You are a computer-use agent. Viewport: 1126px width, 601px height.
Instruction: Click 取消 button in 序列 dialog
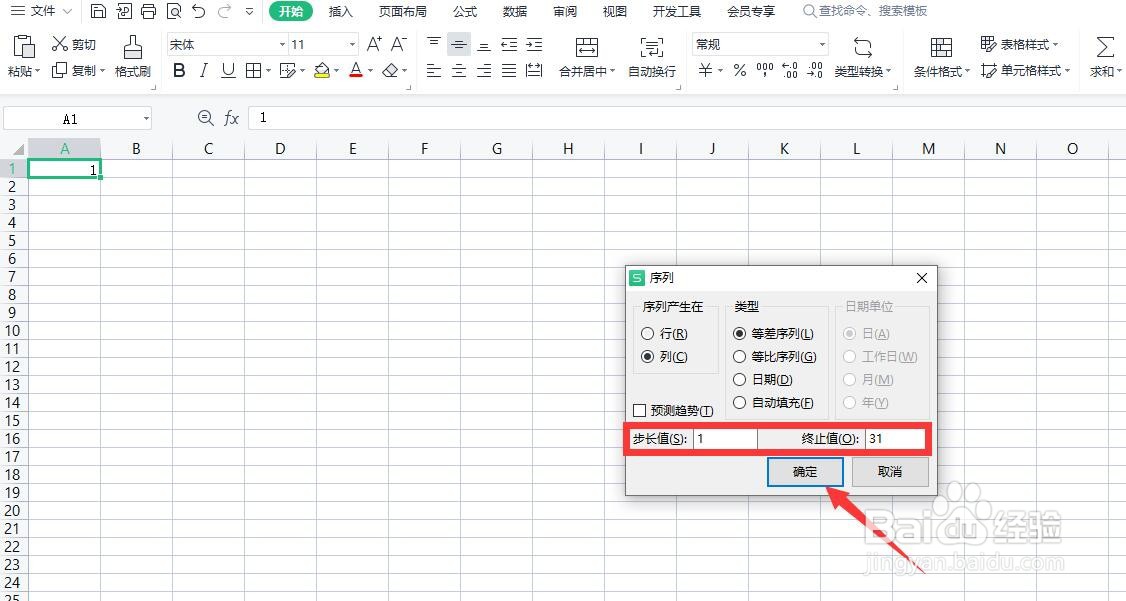(x=890, y=472)
